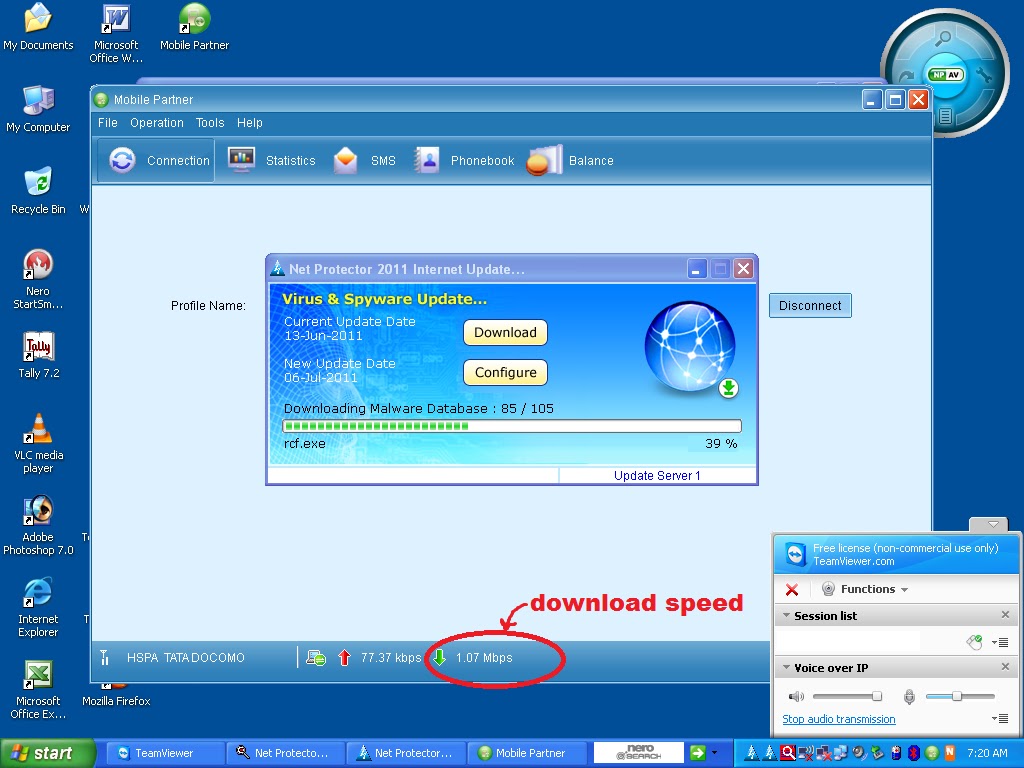Click the 39 % progress value
The height and width of the screenshot is (768, 1024).
point(721,443)
